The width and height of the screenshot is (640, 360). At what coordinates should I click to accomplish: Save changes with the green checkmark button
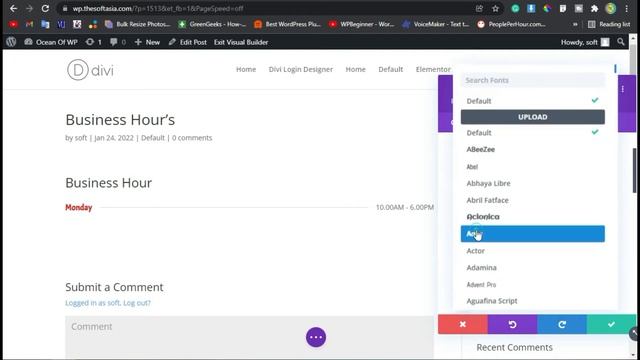coord(611,324)
